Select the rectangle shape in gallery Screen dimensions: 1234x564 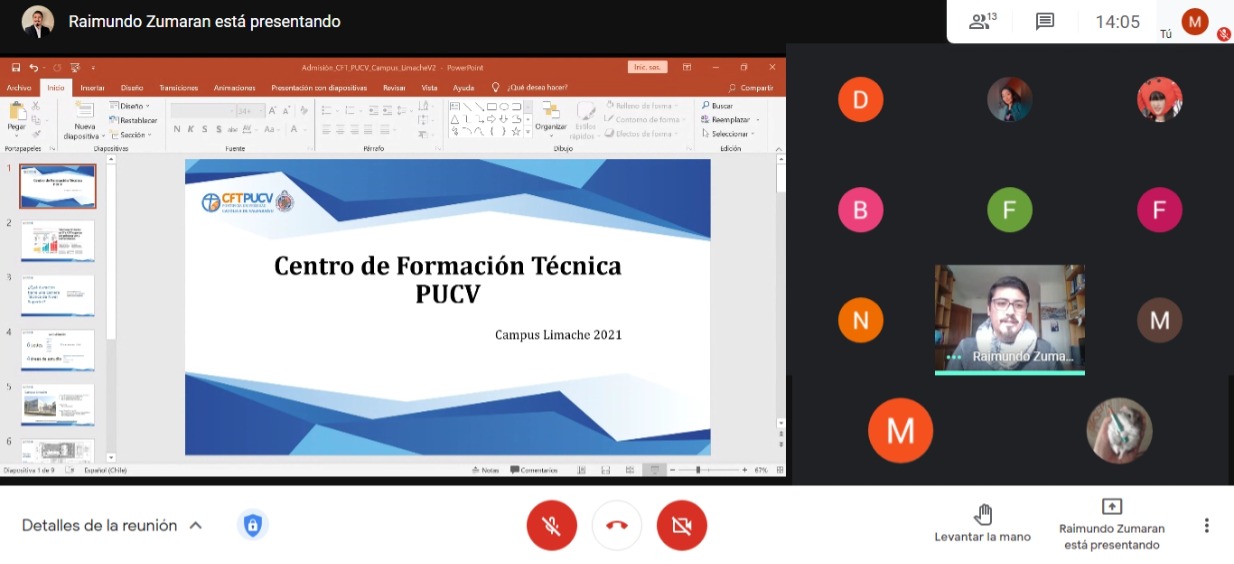[x=491, y=106]
